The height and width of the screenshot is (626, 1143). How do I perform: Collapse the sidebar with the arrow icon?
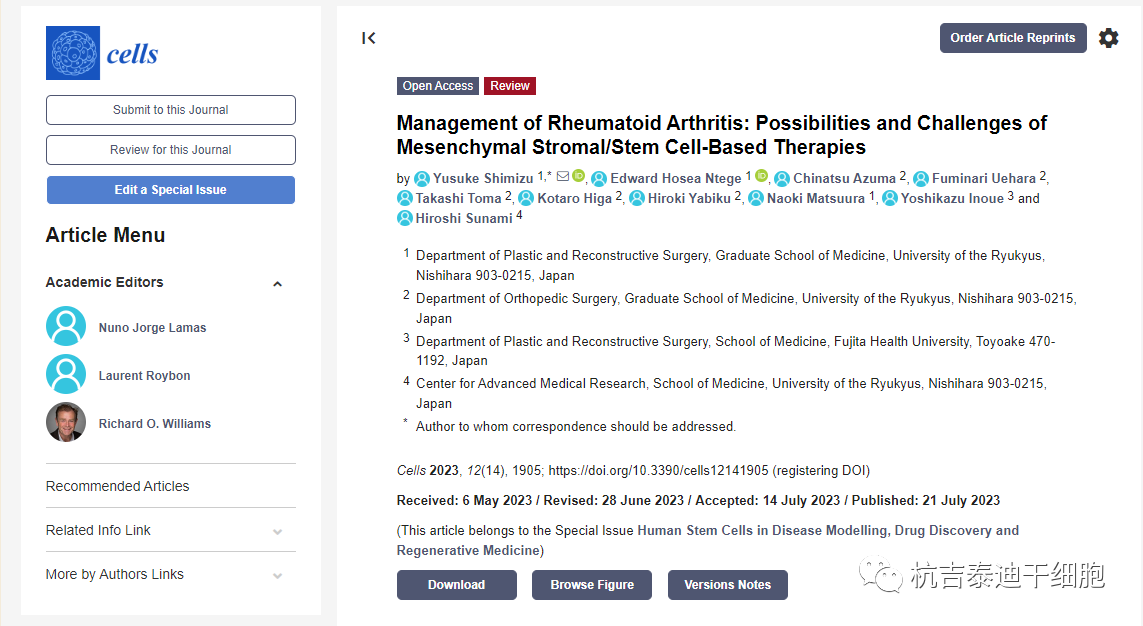click(369, 38)
